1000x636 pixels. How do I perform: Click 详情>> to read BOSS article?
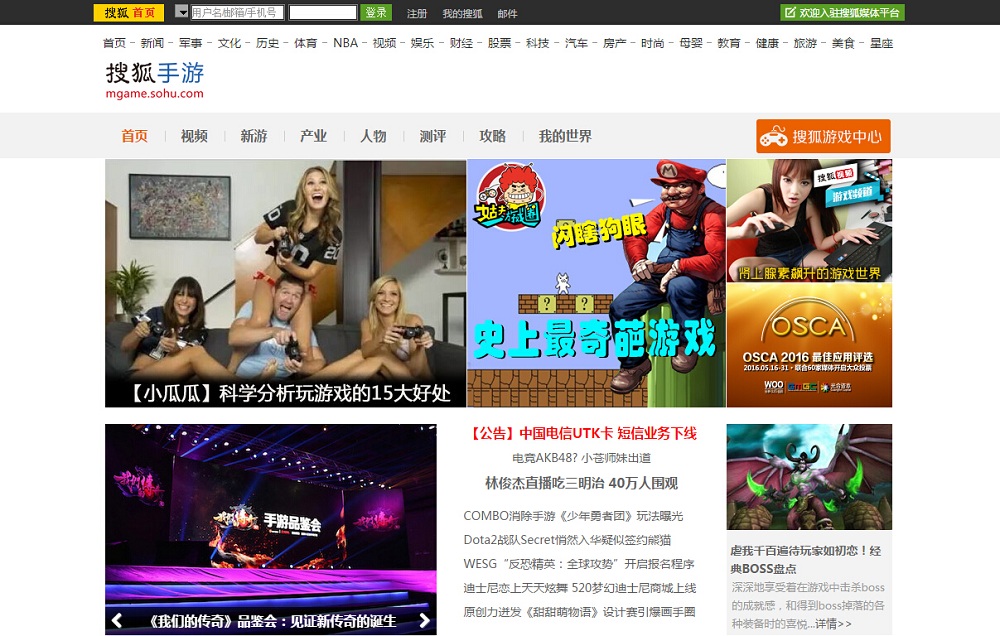(x=833, y=623)
